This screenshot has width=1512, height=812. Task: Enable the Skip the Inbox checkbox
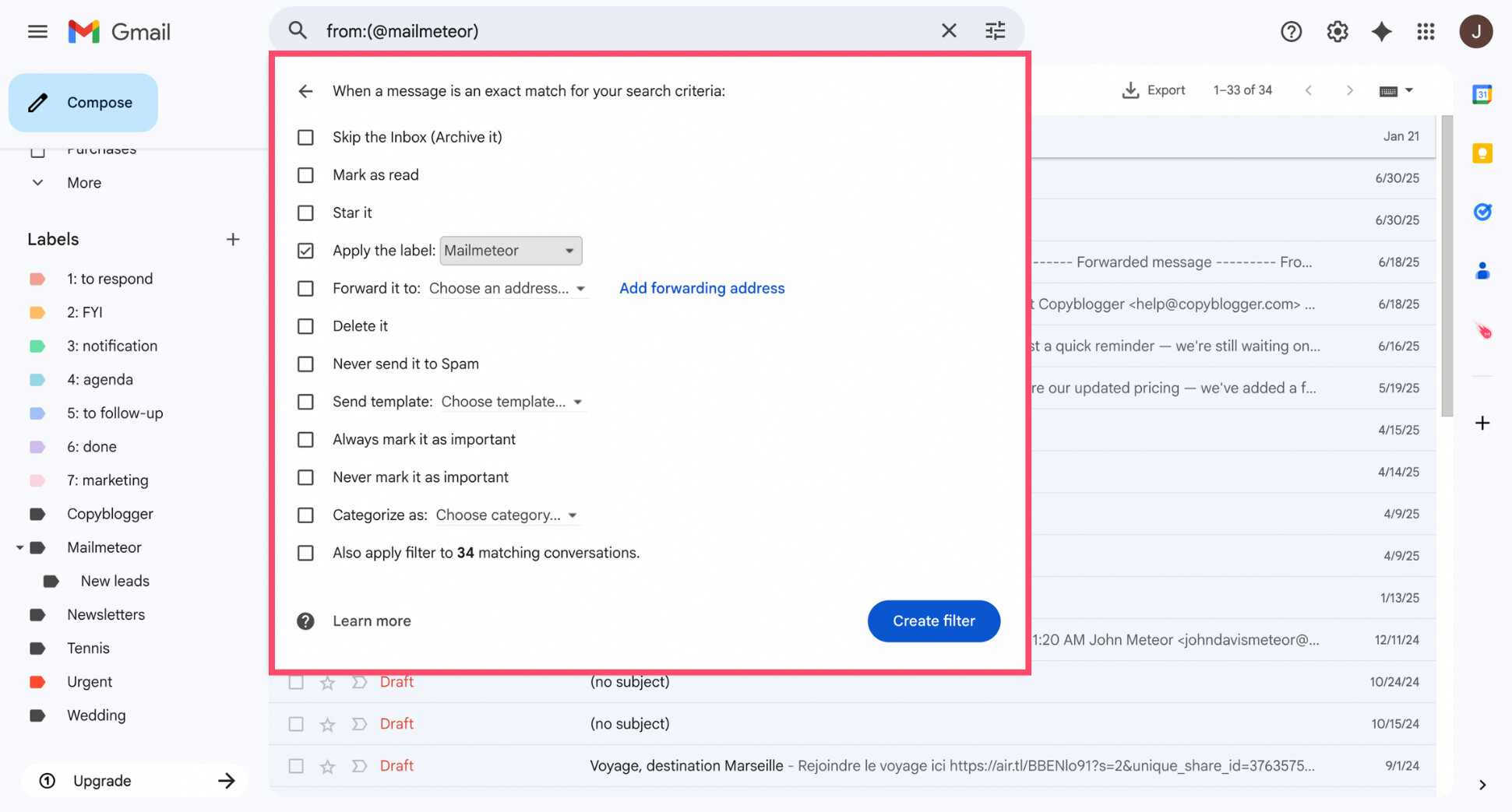pyautogui.click(x=305, y=137)
